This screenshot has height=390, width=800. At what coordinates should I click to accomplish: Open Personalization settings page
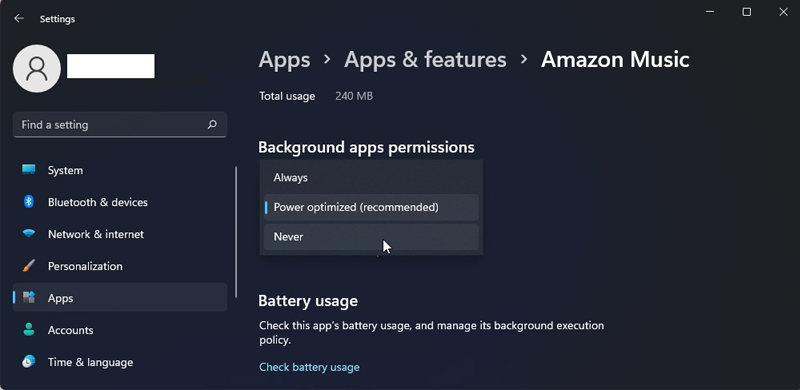(120, 266)
